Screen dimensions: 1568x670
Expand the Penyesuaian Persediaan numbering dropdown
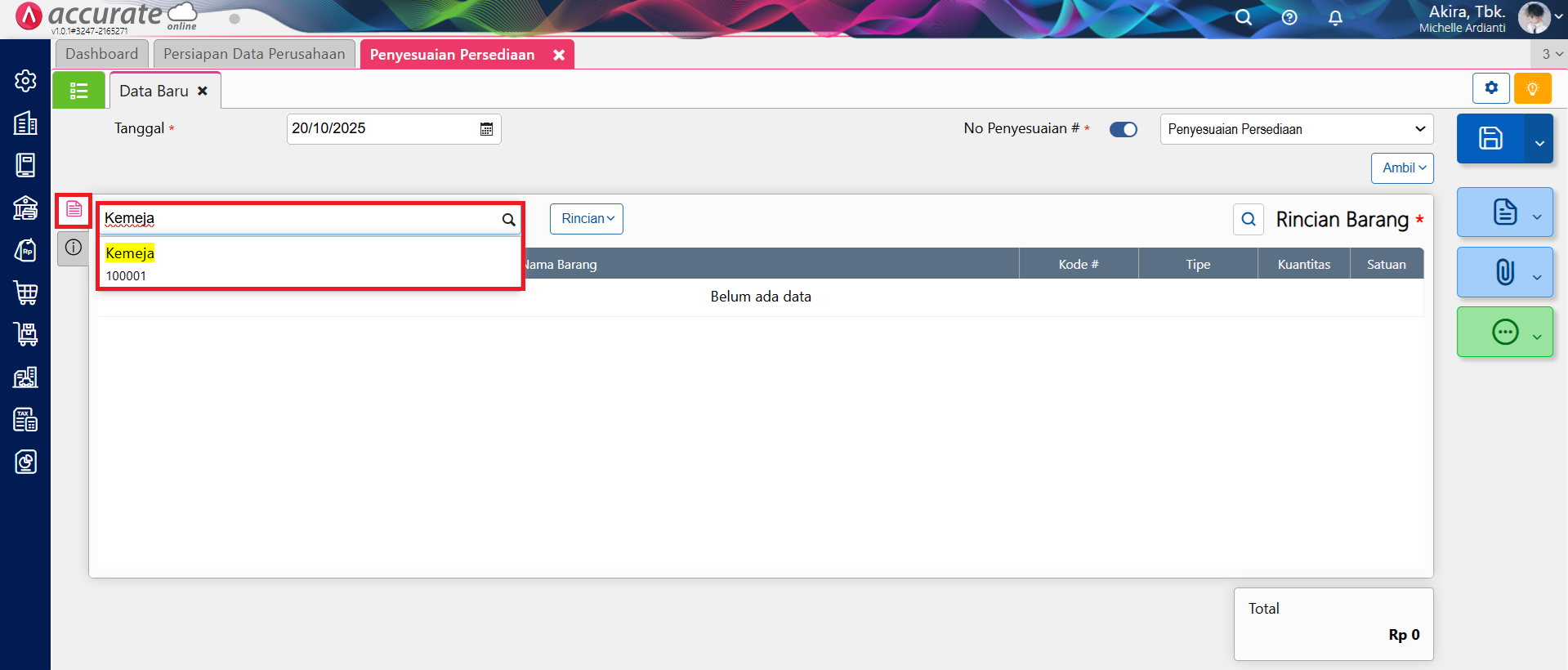[1296, 129]
